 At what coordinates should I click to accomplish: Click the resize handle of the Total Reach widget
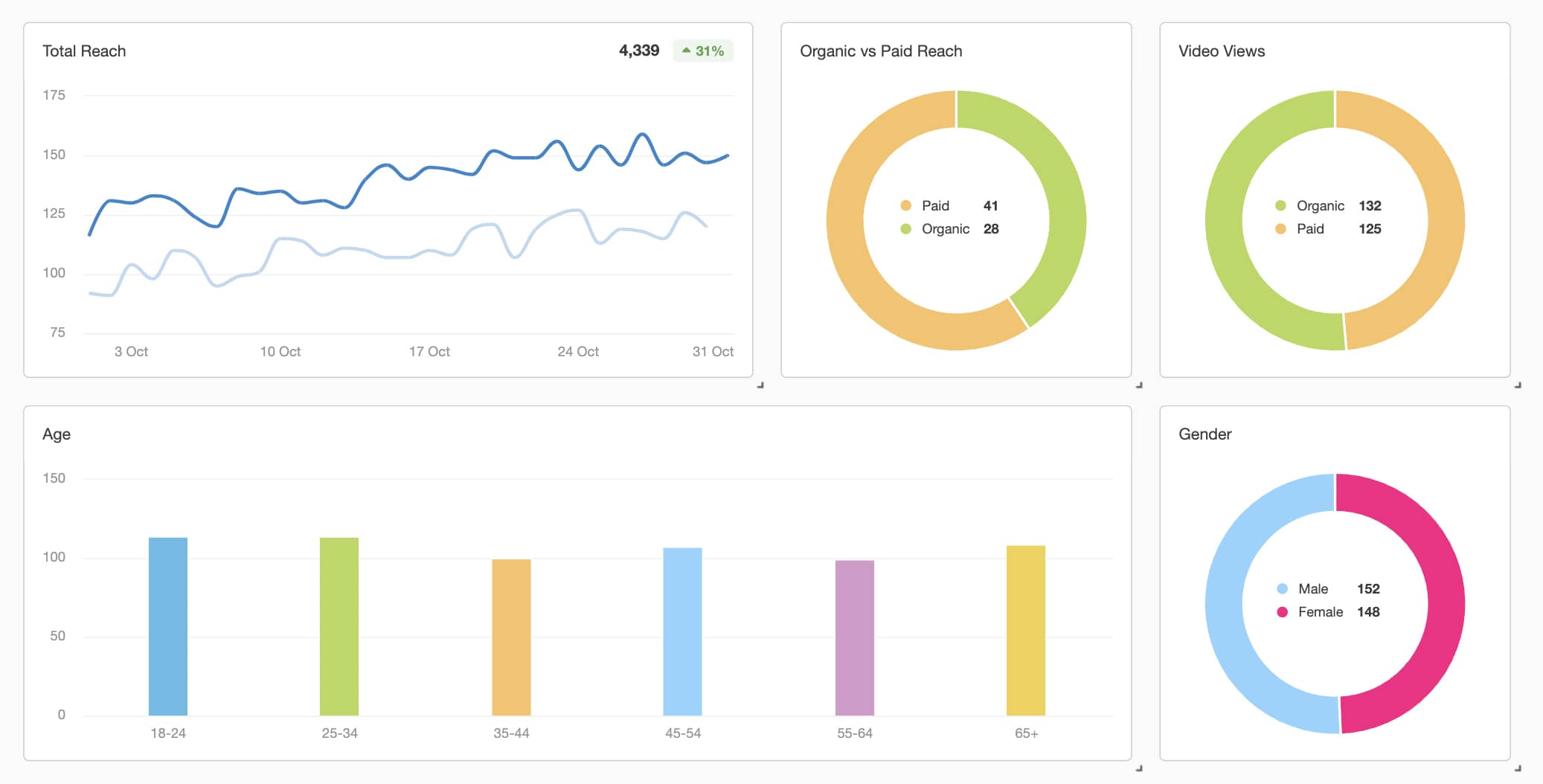760,385
